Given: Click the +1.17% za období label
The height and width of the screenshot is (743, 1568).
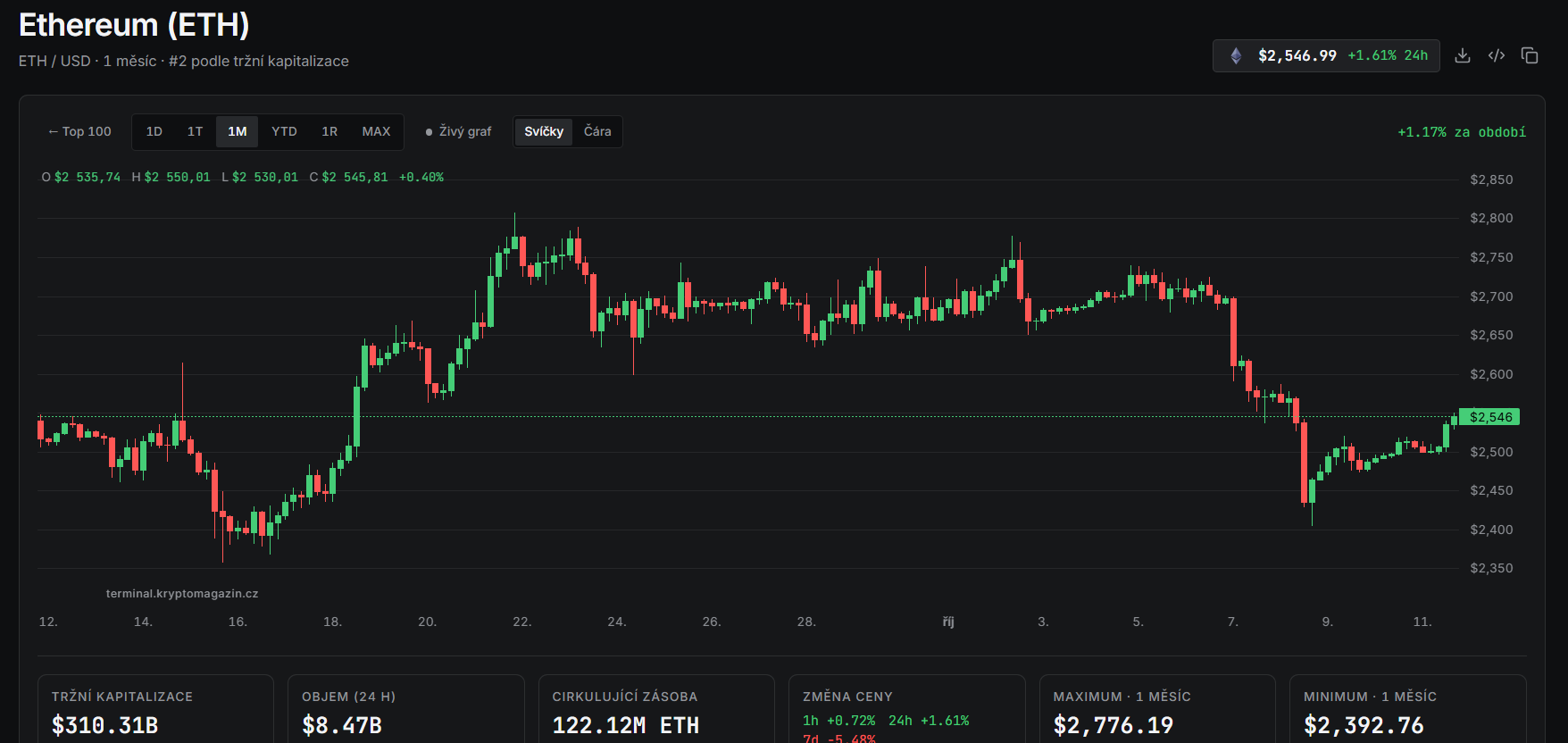Looking at the screenshot, I should point(1462,132).
